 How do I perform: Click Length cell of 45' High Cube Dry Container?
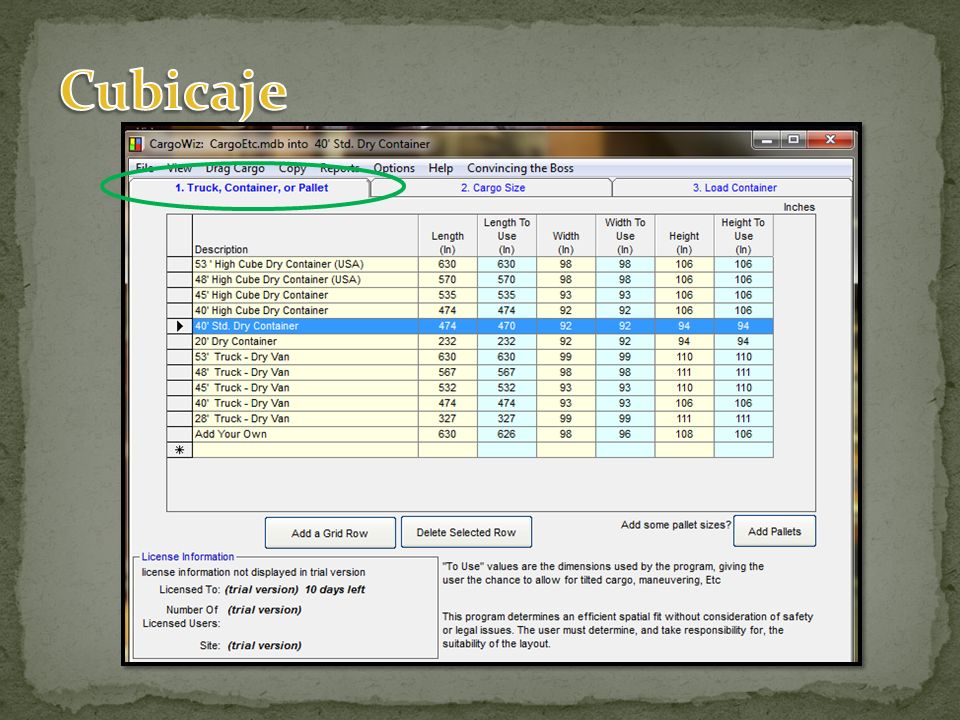448,295
